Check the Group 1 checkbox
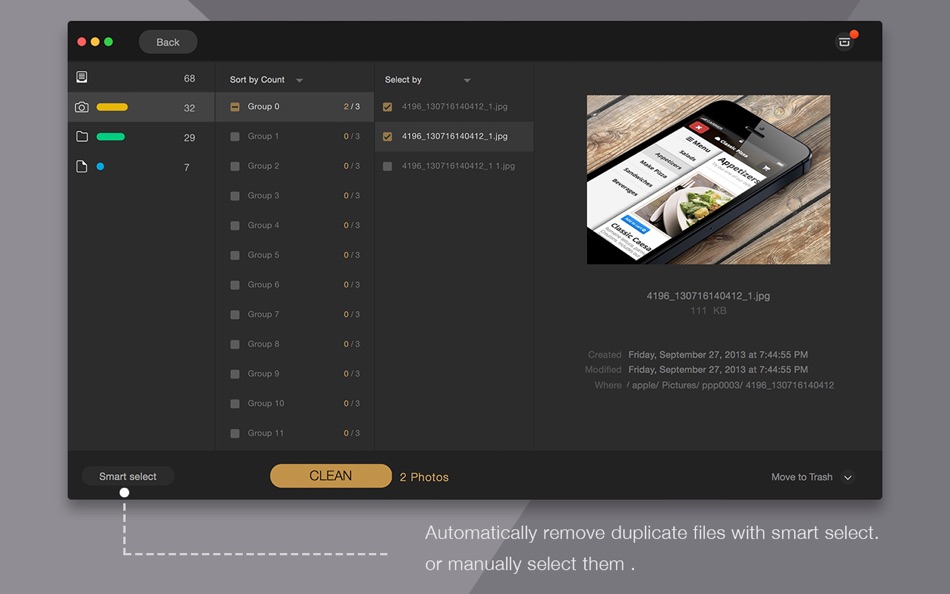950x594 pixels. [x=234, y=136]
